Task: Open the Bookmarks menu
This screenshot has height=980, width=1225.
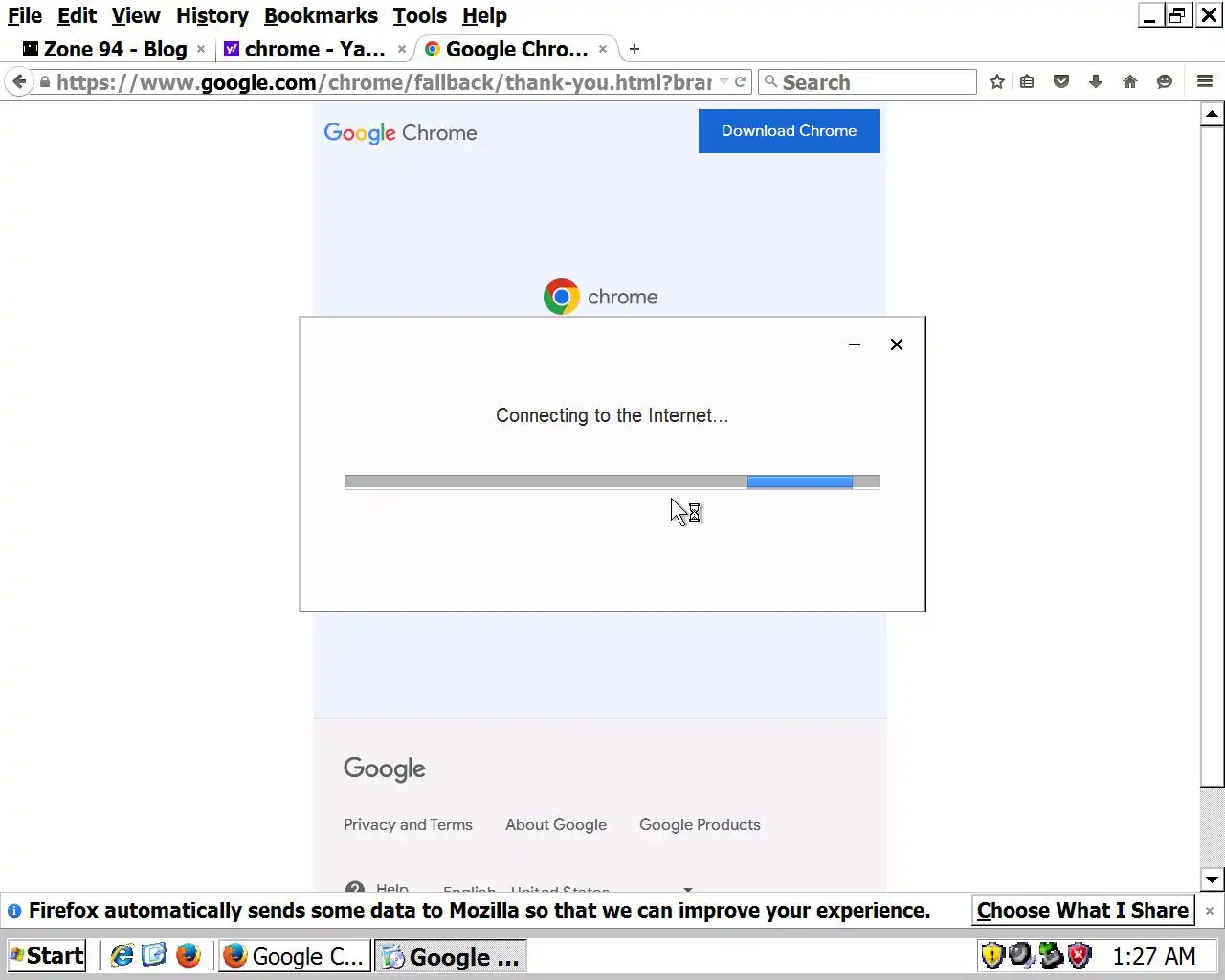Action: pyautogui.click(x=321, y=16)
